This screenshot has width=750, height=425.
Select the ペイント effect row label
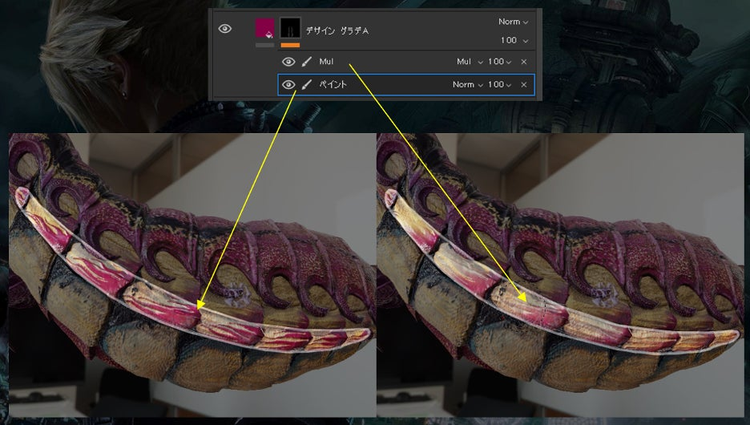click(x=332, y=85)
